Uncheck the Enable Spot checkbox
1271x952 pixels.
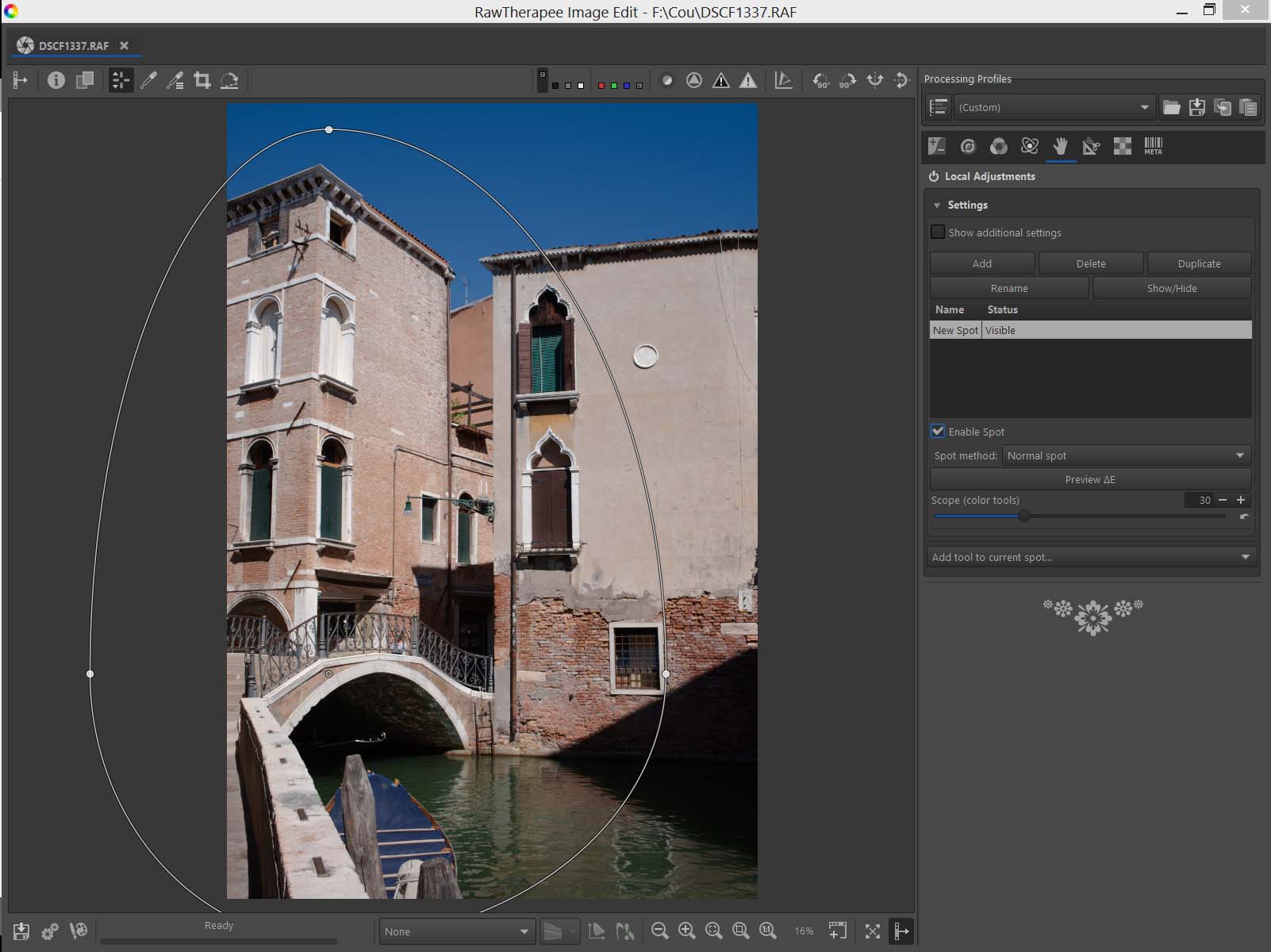[938, 432]
